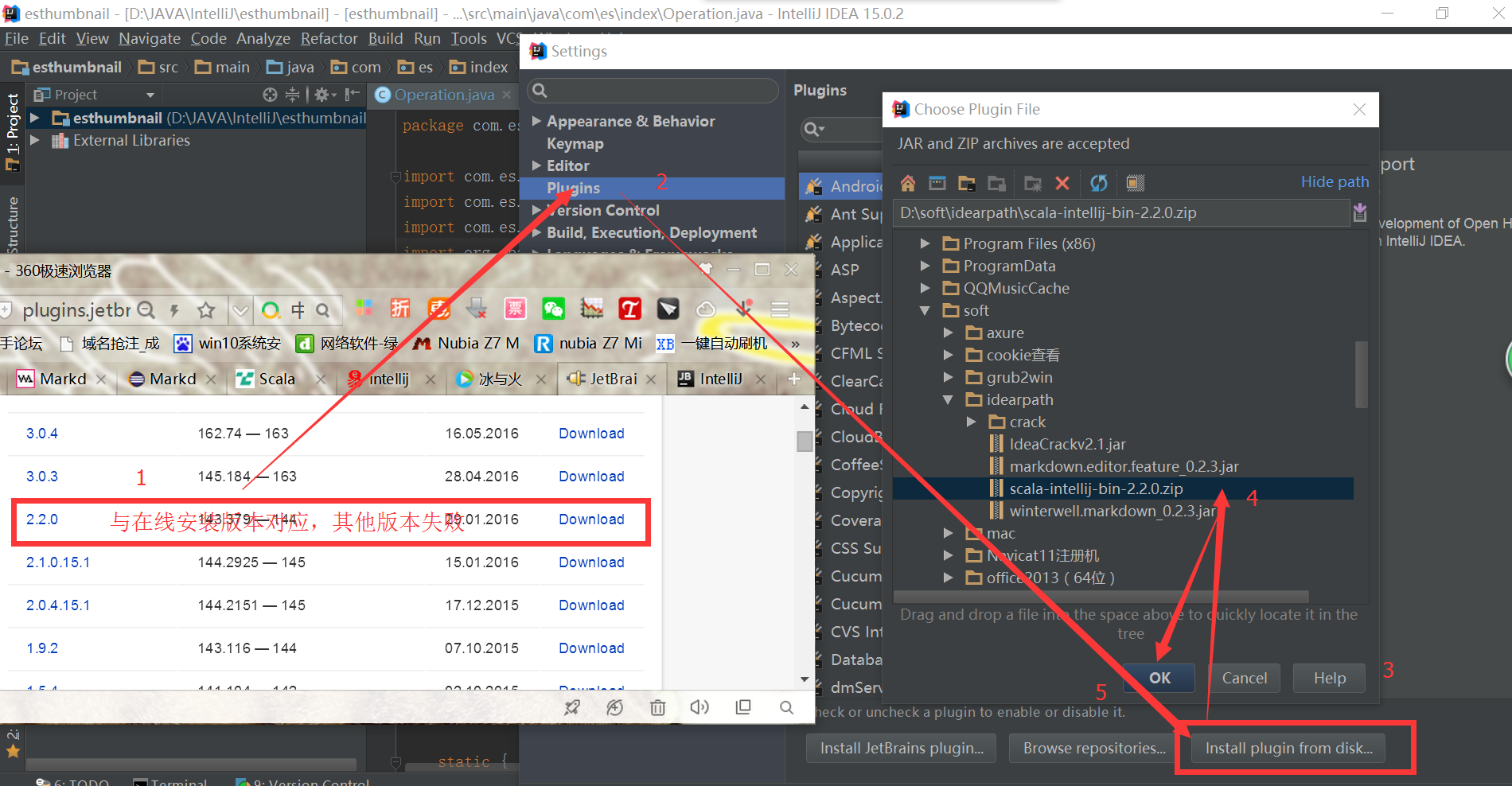1512x786 pixels.
Task: Open Terminal tool window
Action: coord(170,783)
